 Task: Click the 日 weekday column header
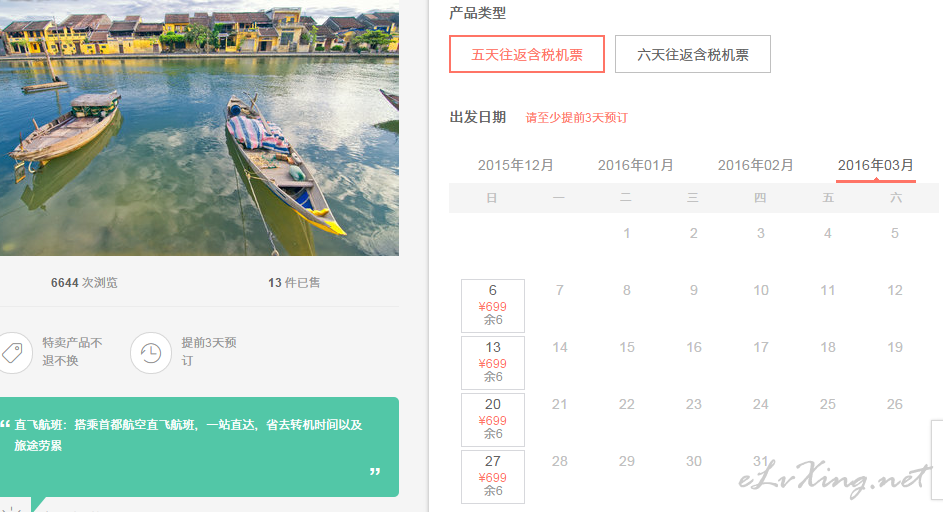tap(492, 198)
